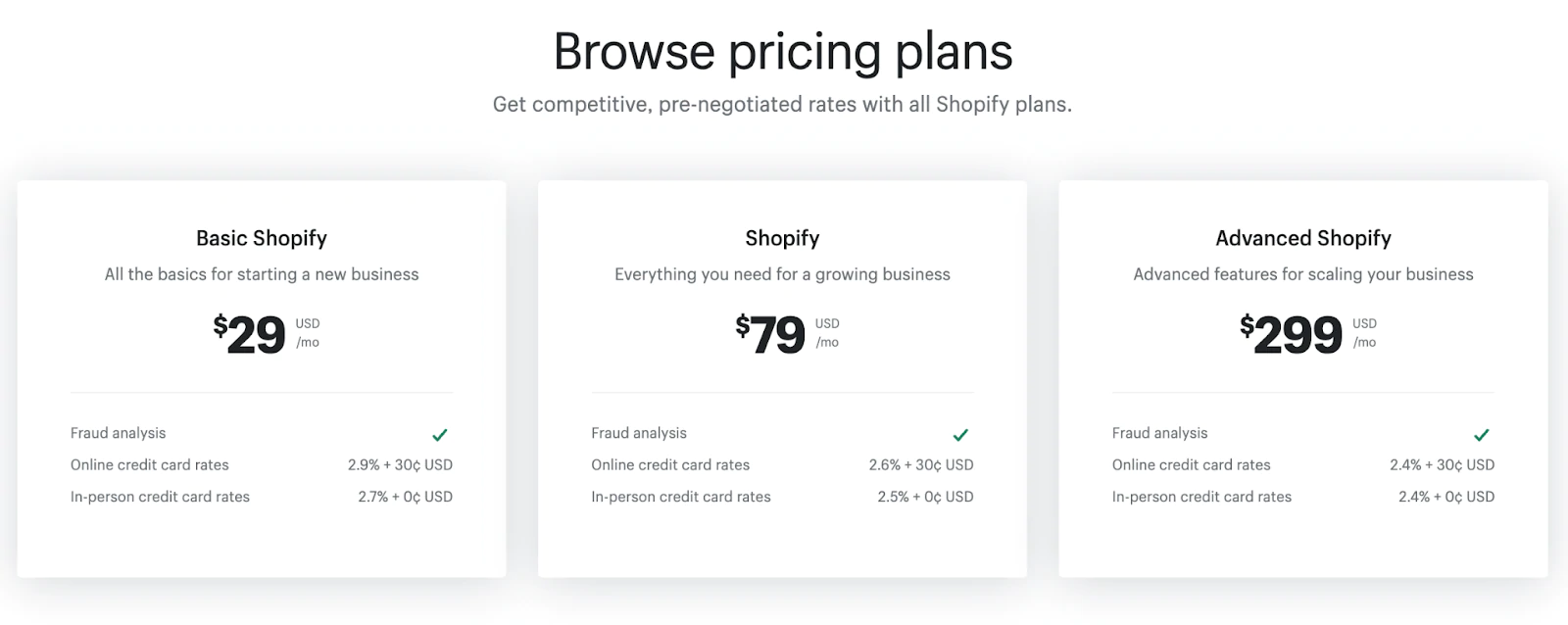Image resolution: width=1568 pixels, height=625 pixels.
Task: Click the Advanced Shopify fraud analysis checkmark
Action: pyautogui.click(x=1482, y=435)
